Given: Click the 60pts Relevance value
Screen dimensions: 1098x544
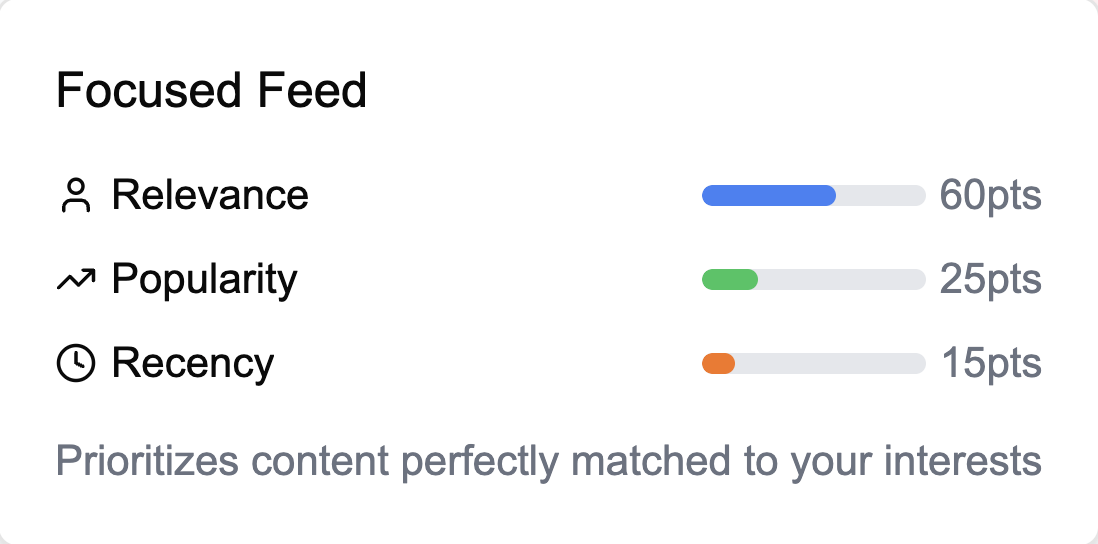Looking at the screenshot, I should (x=990, y=196).
